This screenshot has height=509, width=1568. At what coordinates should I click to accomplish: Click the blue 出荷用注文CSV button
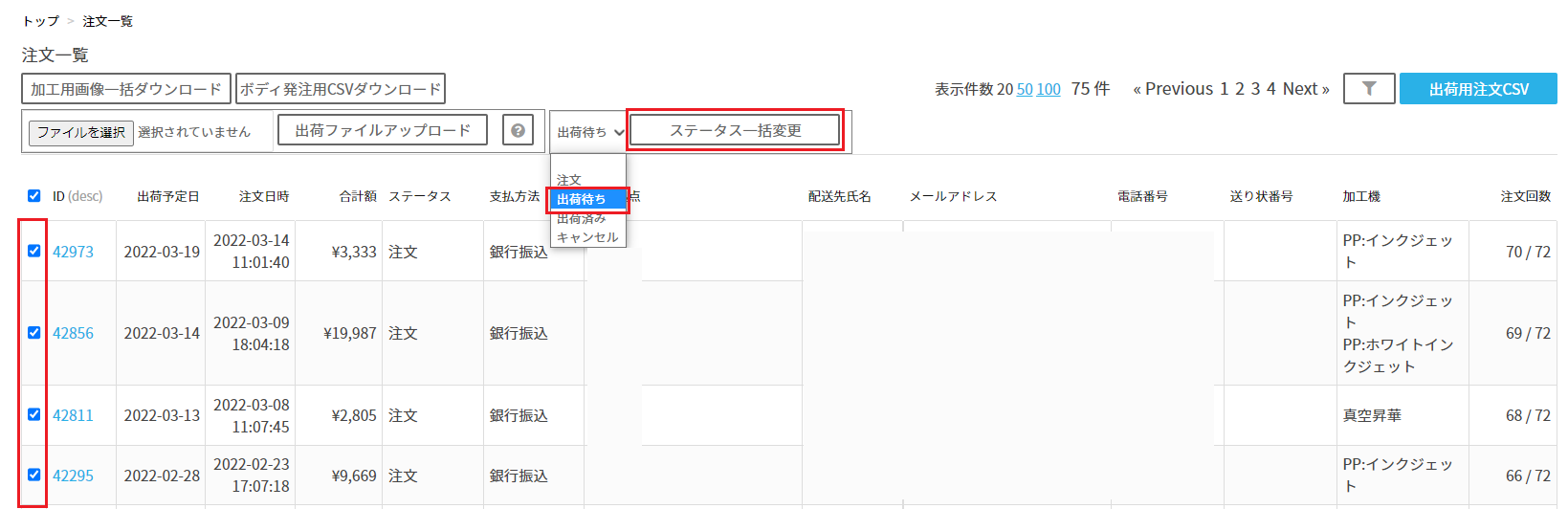pos(1478,89)
